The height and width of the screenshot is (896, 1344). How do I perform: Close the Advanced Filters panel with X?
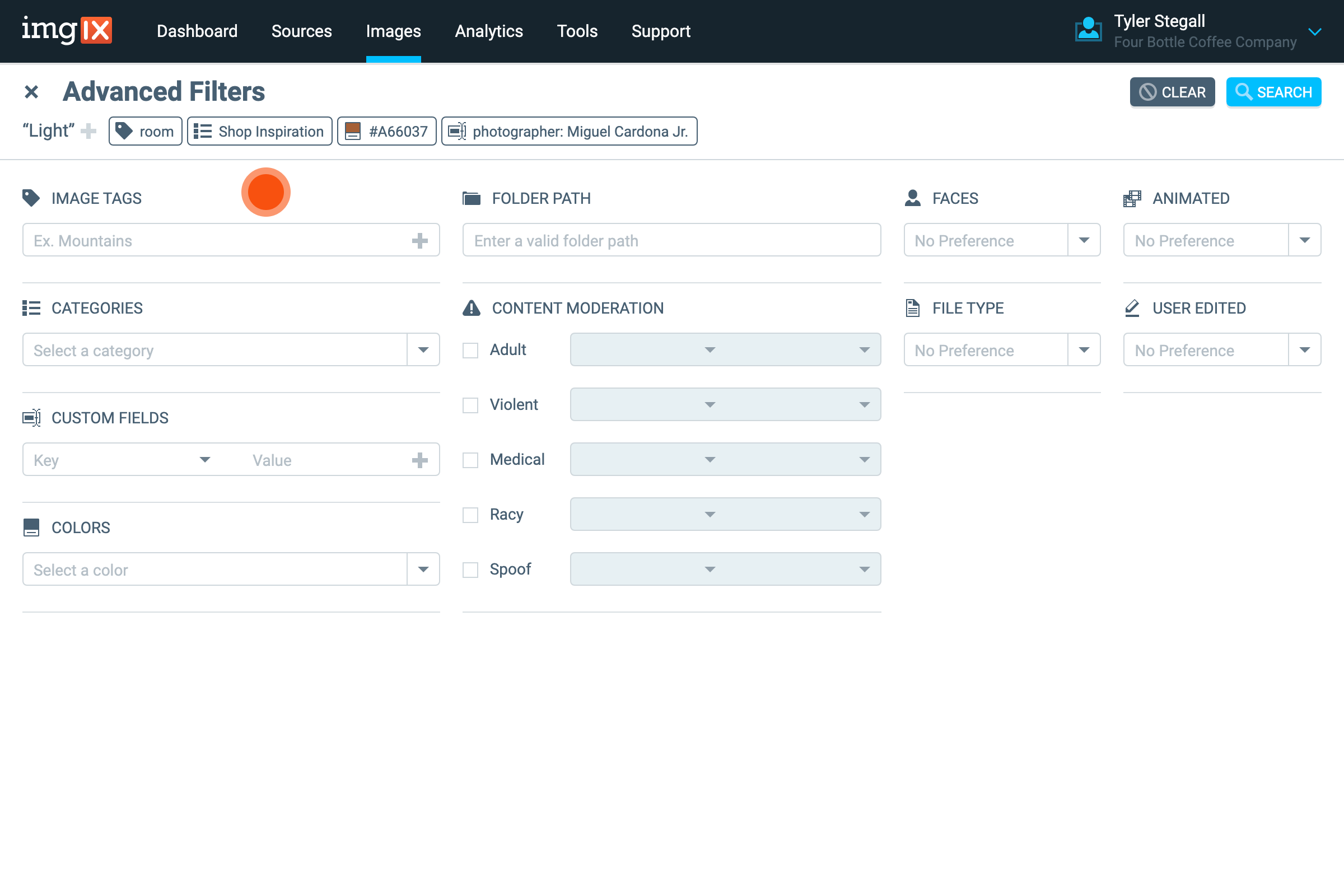pyautogui.click(x=31, y=92)
